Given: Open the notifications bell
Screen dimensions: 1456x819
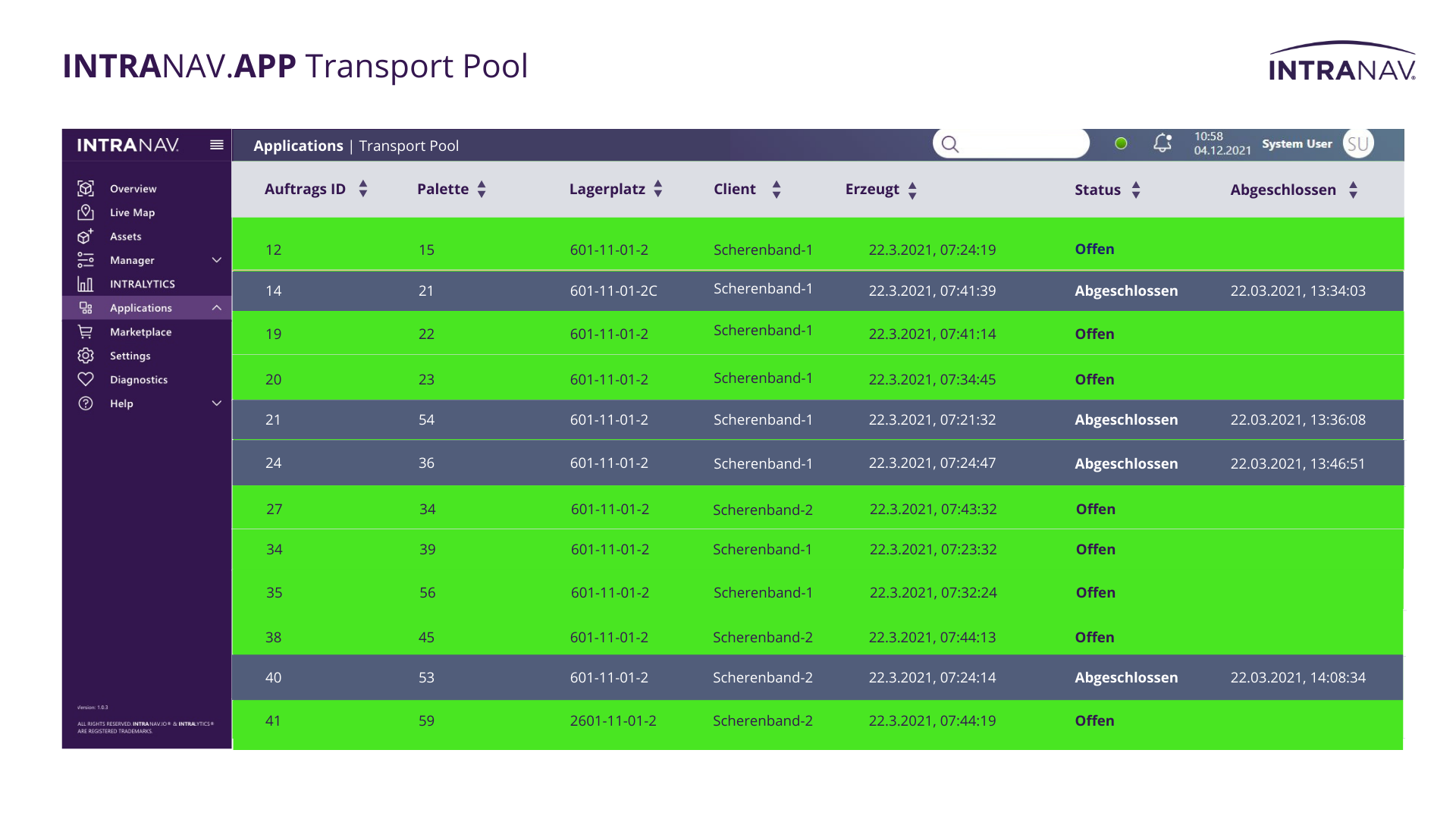Looking at the screenshot, I should point(1163,143).
